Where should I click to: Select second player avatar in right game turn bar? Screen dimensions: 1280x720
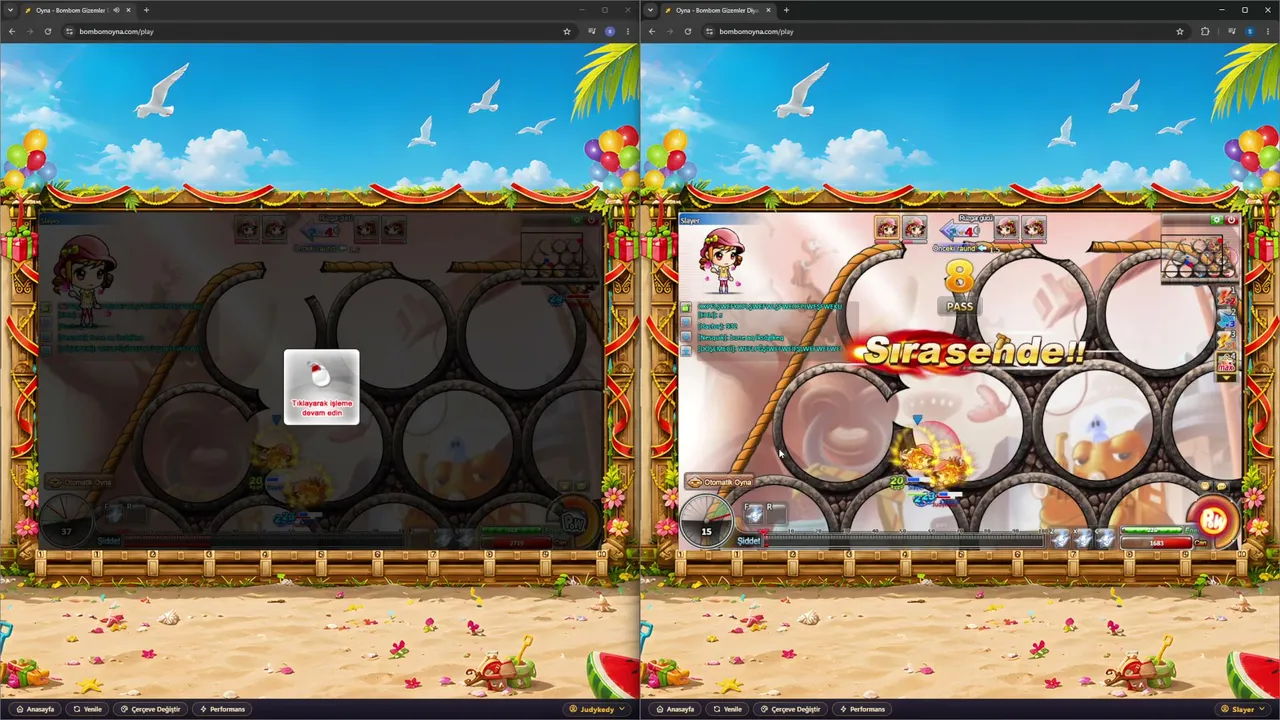coord(915,228)
